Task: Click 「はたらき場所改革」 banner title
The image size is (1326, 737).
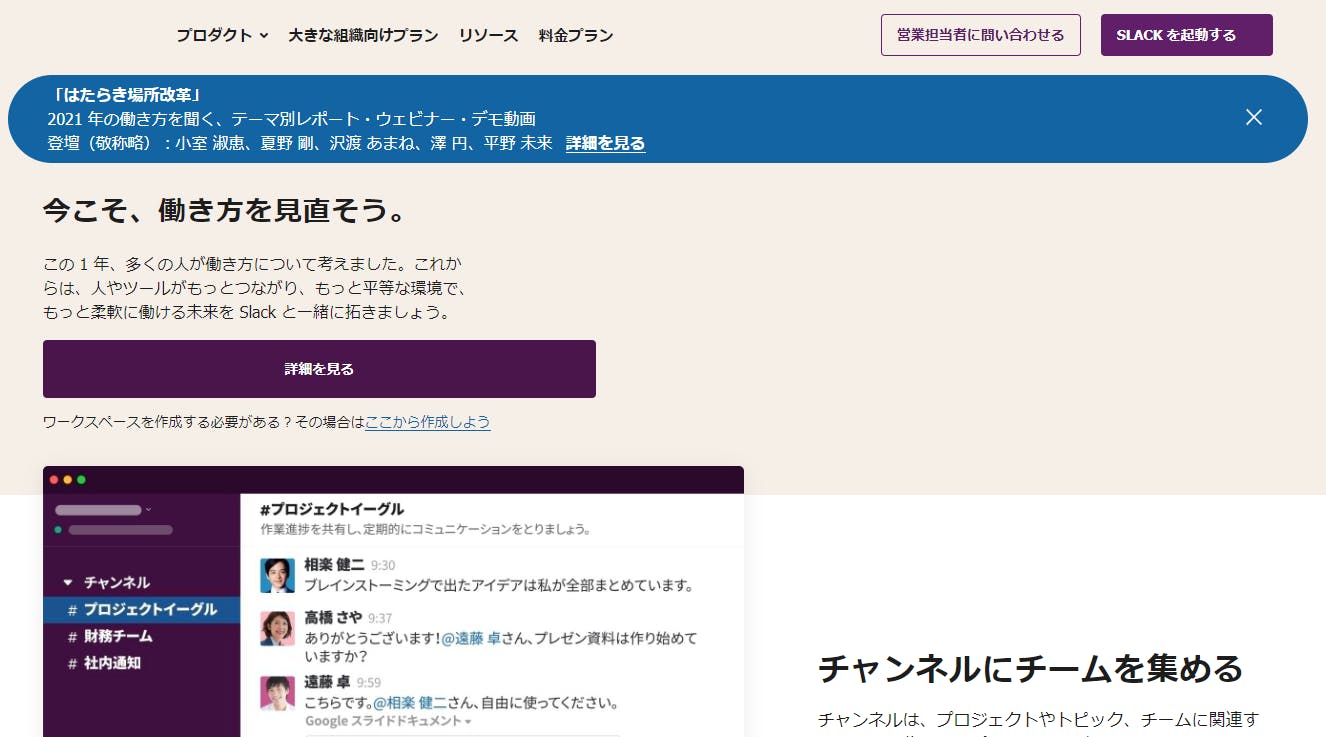Action: (x=127, y=96)
